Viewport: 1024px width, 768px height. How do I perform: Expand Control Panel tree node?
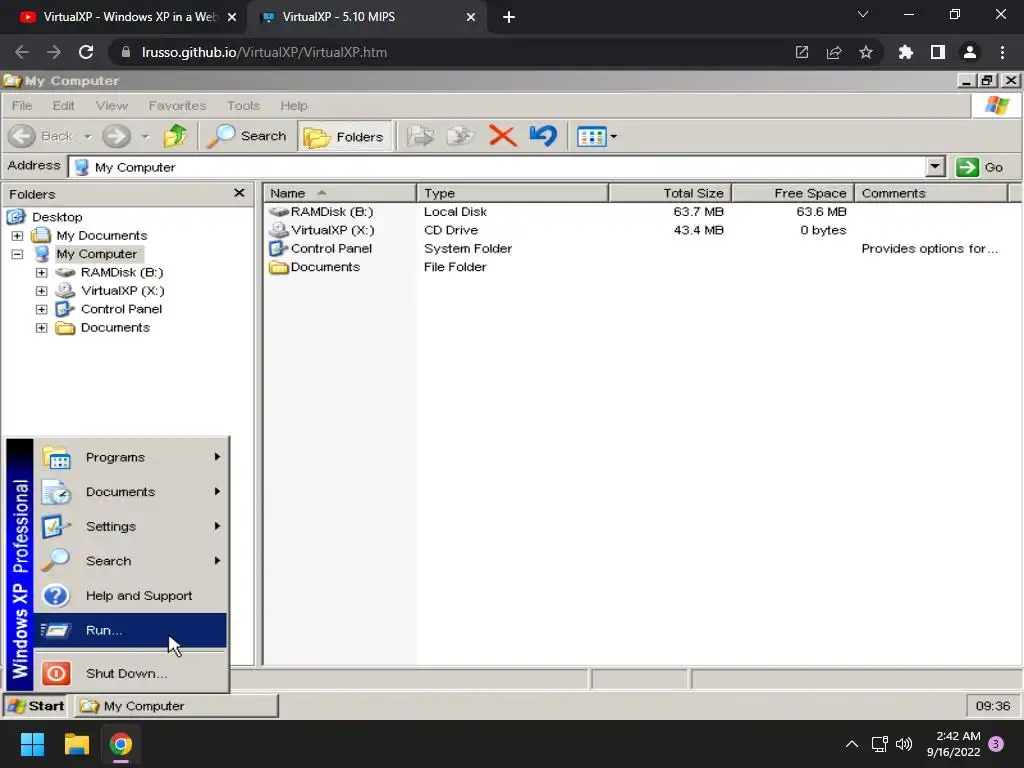coord(42,310)
